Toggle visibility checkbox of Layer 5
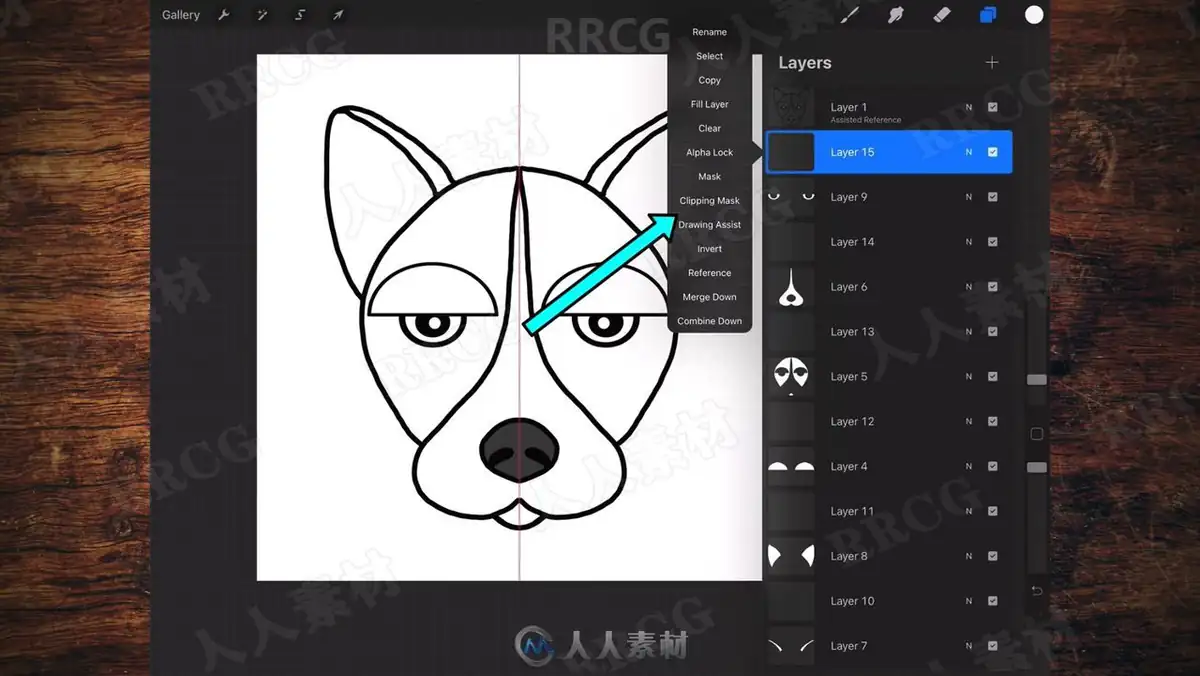 click(993, 377)
